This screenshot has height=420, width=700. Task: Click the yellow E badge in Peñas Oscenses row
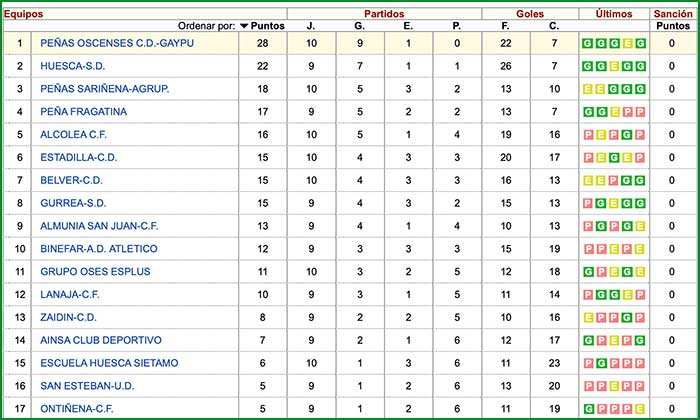click(627, 44)
